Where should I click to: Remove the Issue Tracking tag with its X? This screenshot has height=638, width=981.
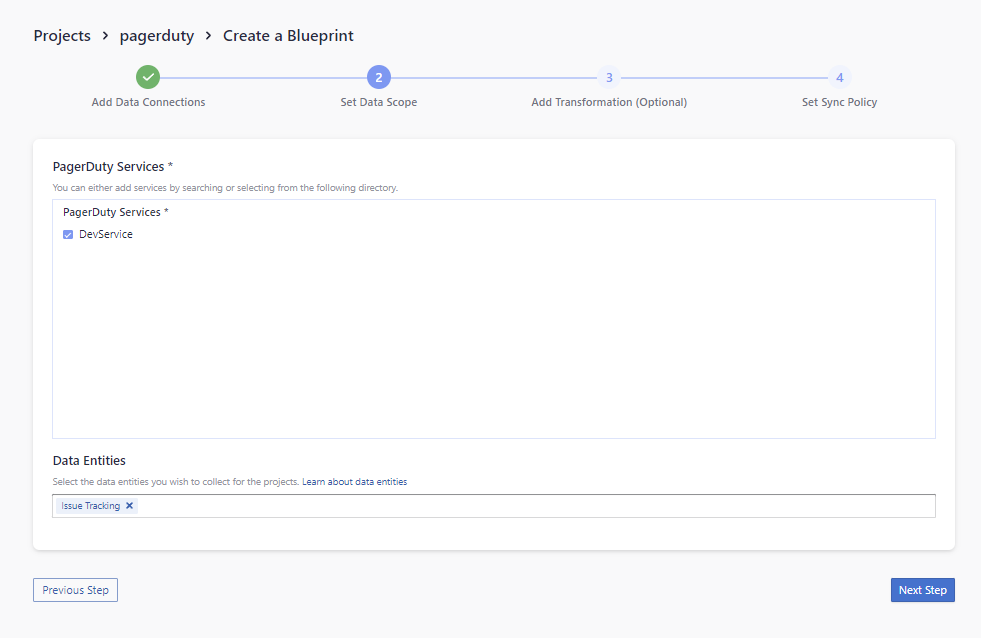[x=130, y=506]
